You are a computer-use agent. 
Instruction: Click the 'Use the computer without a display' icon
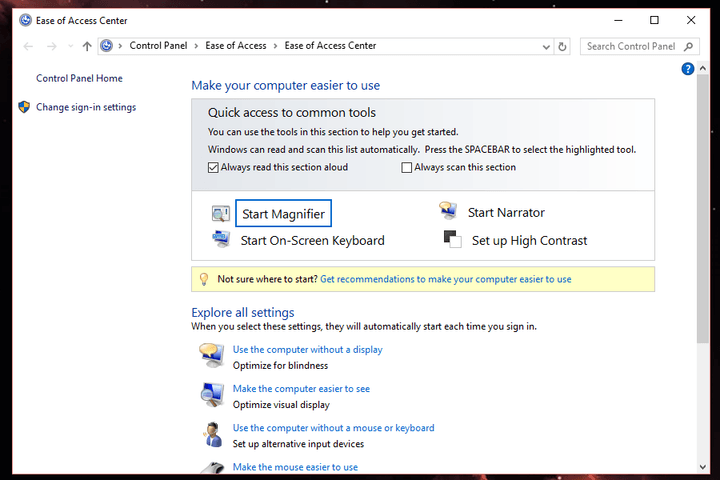(212, 356)
